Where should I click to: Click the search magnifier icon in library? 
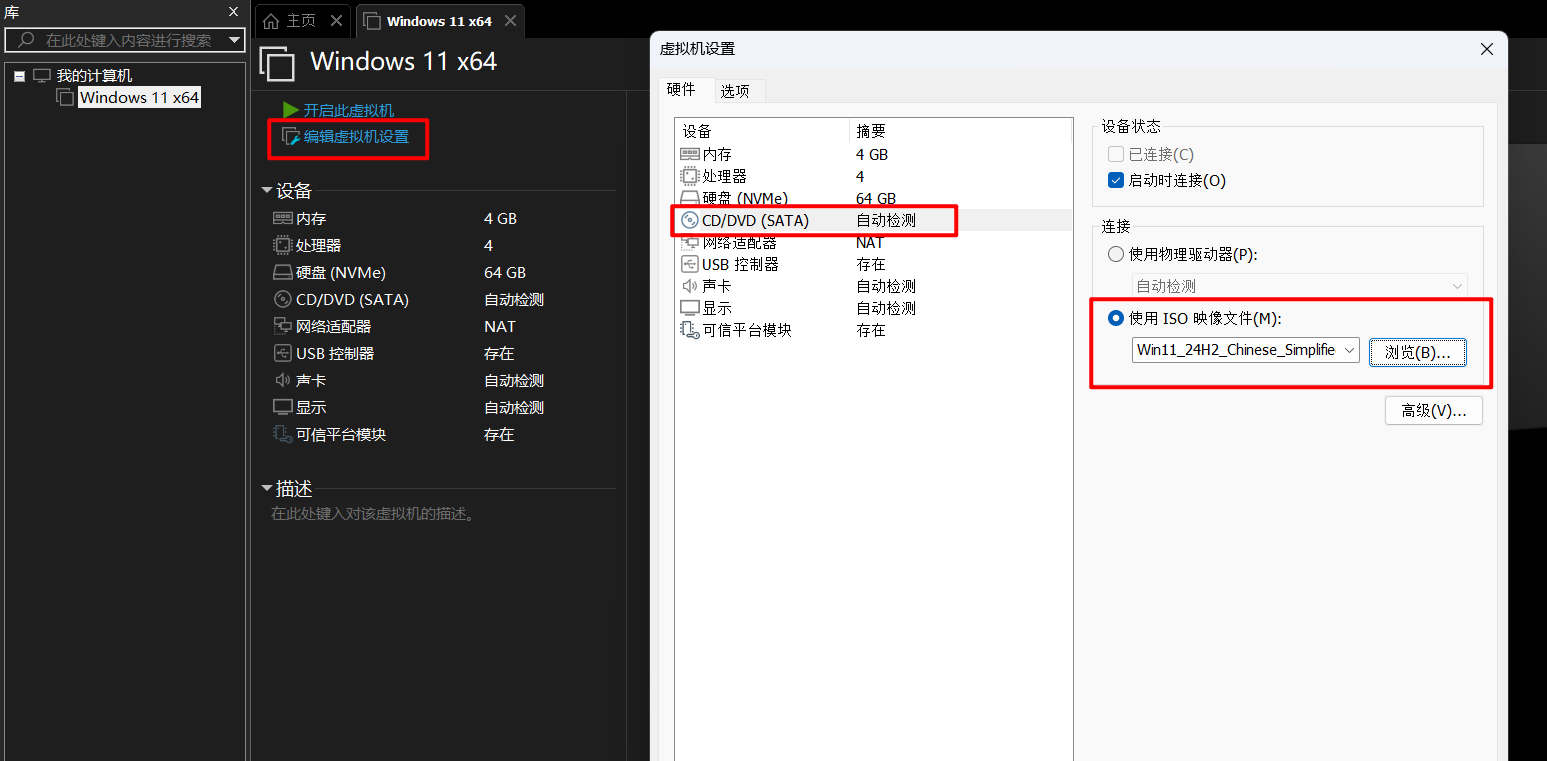[x=26, y=40]
